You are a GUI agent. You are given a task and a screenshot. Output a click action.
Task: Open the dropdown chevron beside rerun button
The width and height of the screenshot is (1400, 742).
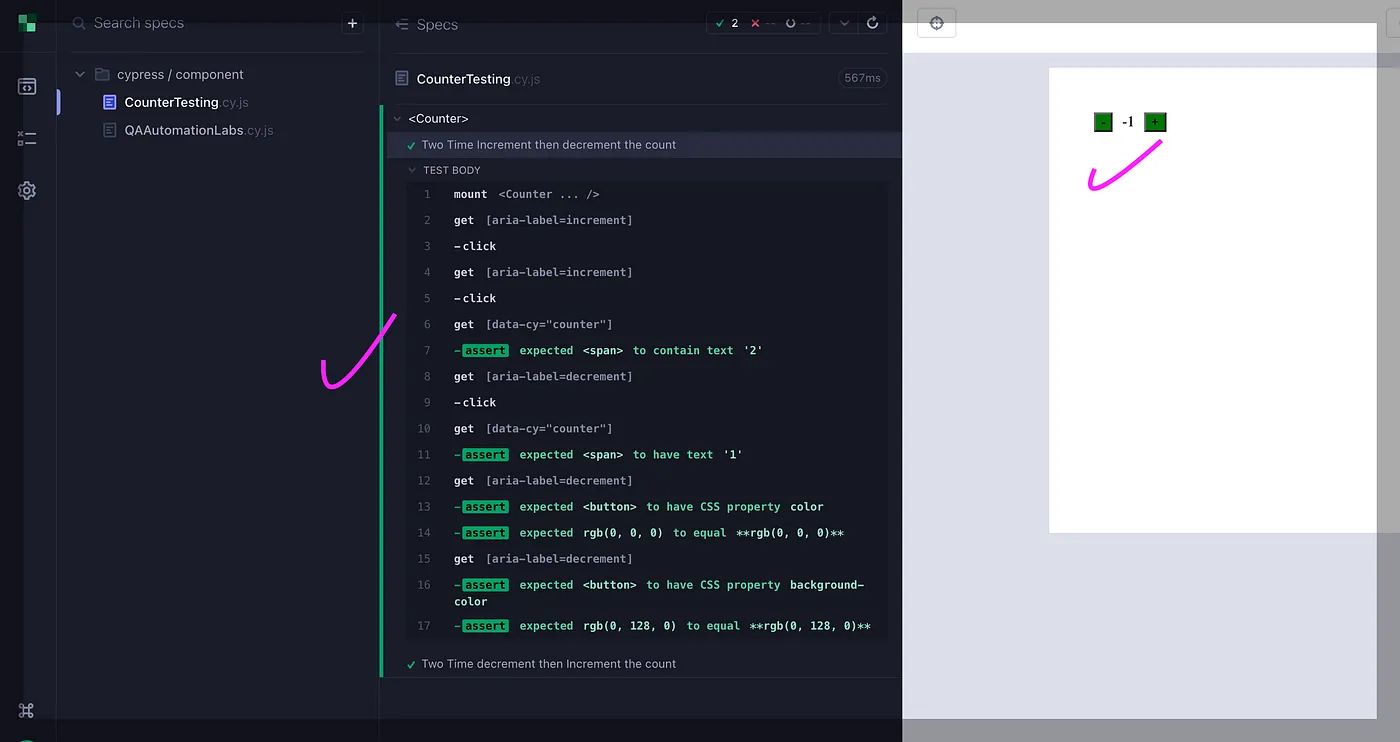click(843, 23)
